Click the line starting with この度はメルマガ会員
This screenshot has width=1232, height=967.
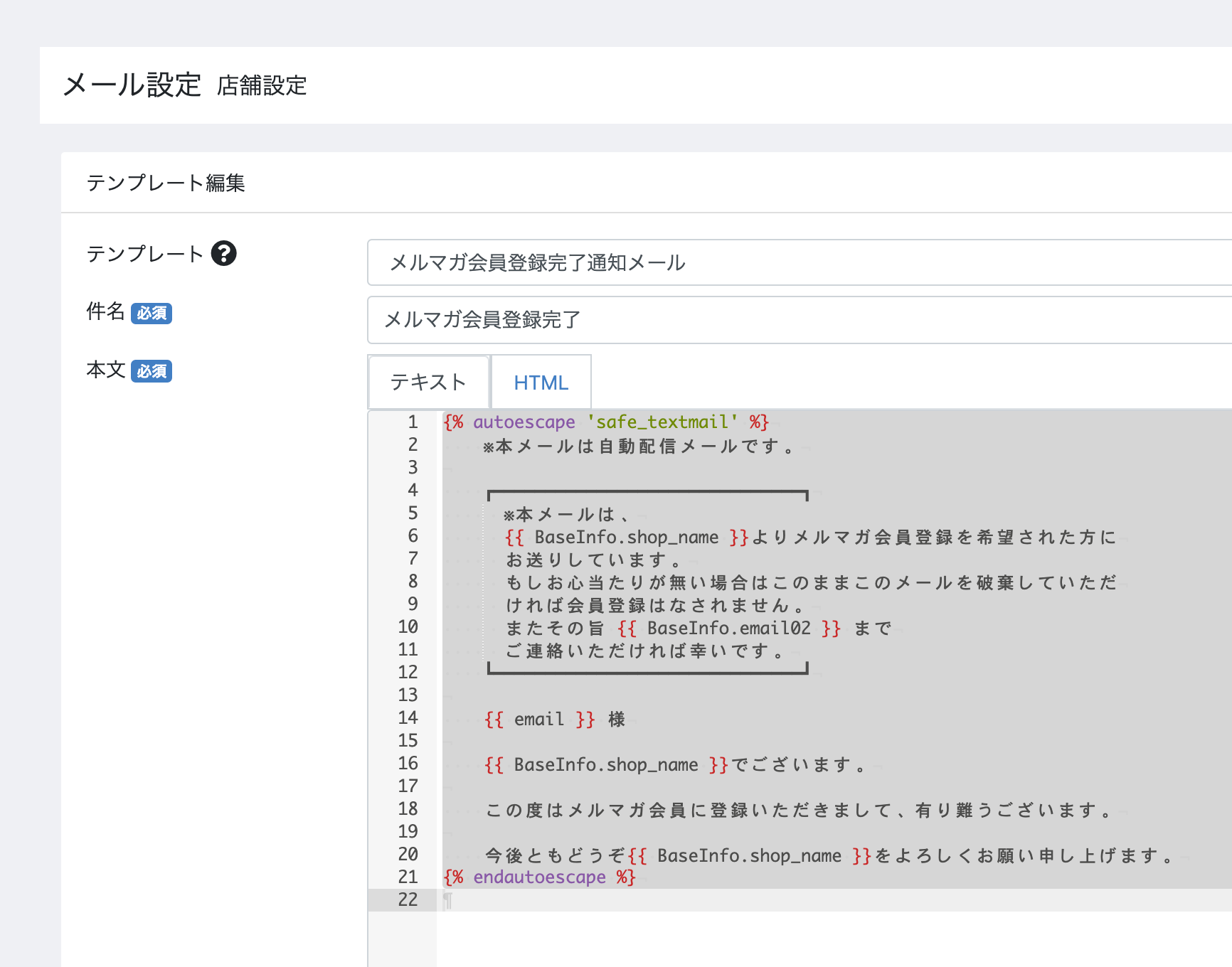797,811
